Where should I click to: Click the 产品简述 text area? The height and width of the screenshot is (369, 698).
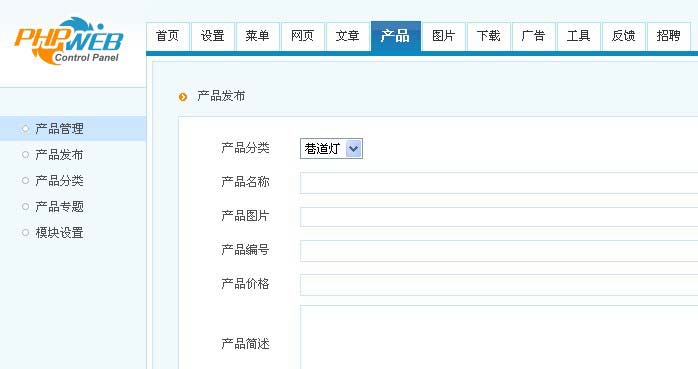(499, 337)
